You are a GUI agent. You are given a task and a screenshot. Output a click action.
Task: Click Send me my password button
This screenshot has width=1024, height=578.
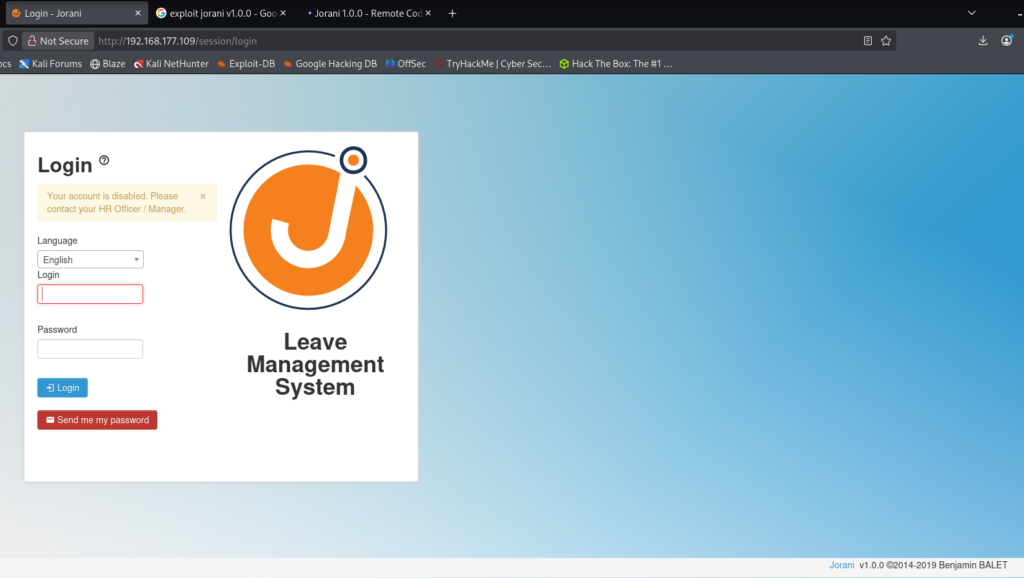pos(97,420)
